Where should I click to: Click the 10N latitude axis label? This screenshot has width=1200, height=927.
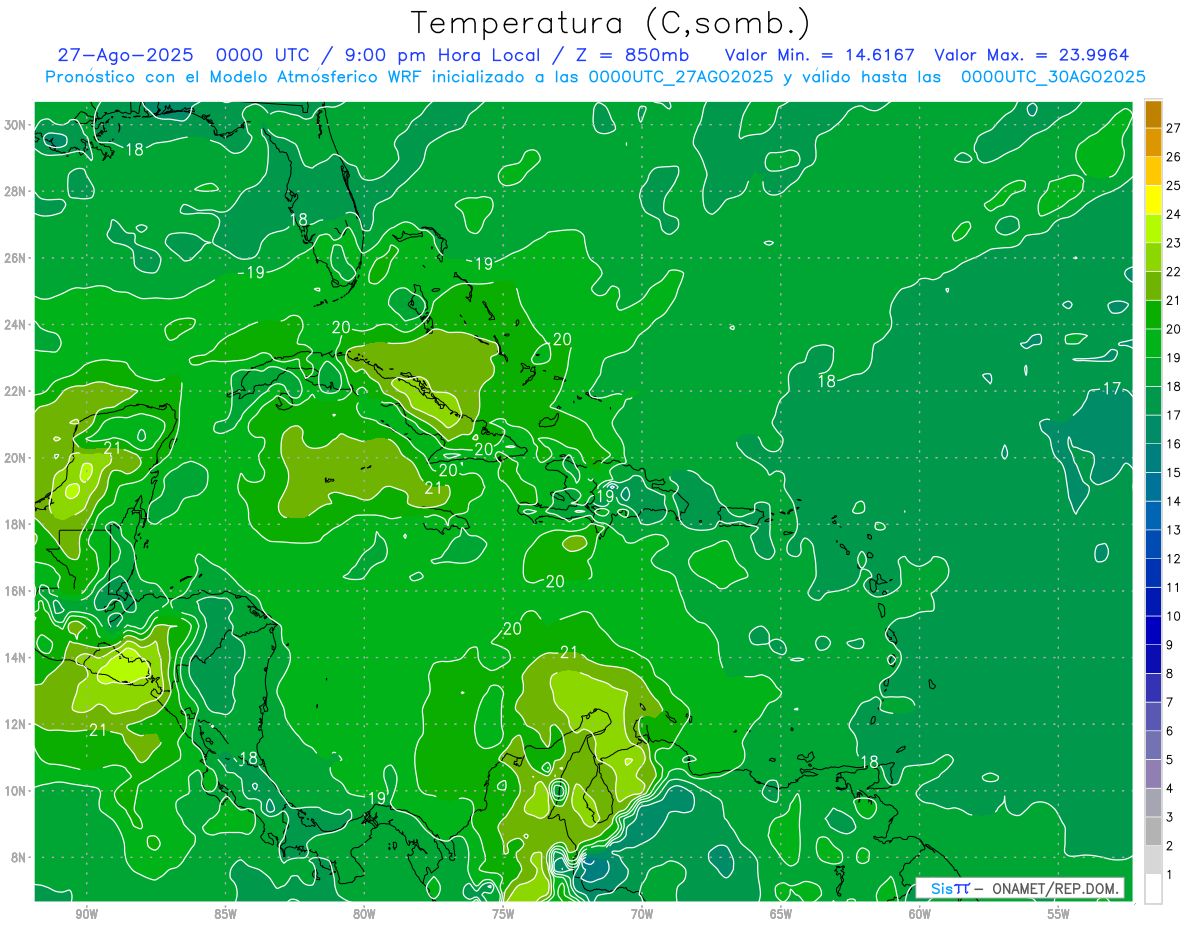click(16, 791)
